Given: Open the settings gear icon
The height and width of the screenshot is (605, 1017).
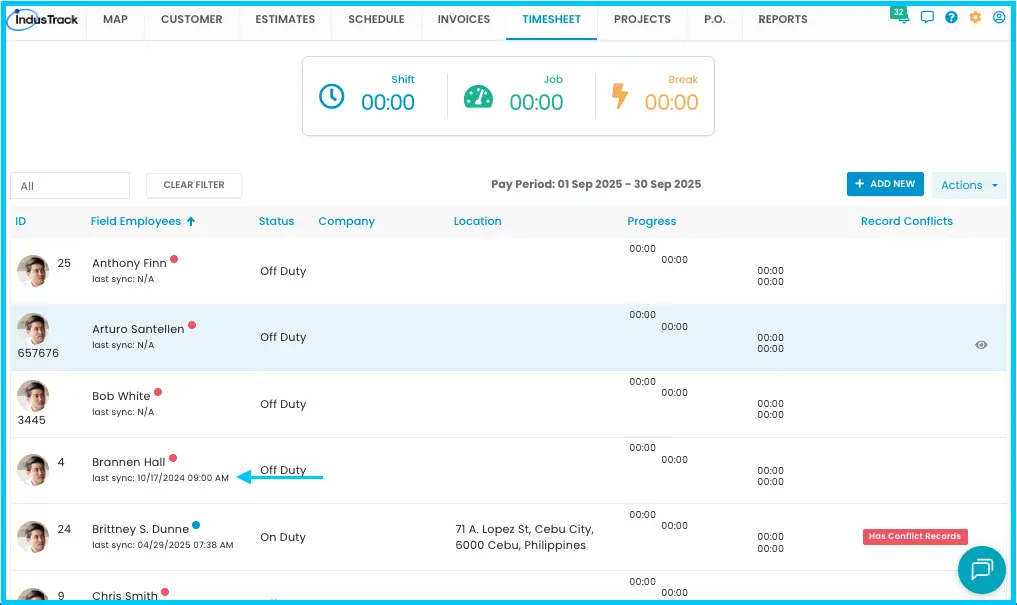Looking at the screenshot, I should point(975,18).
